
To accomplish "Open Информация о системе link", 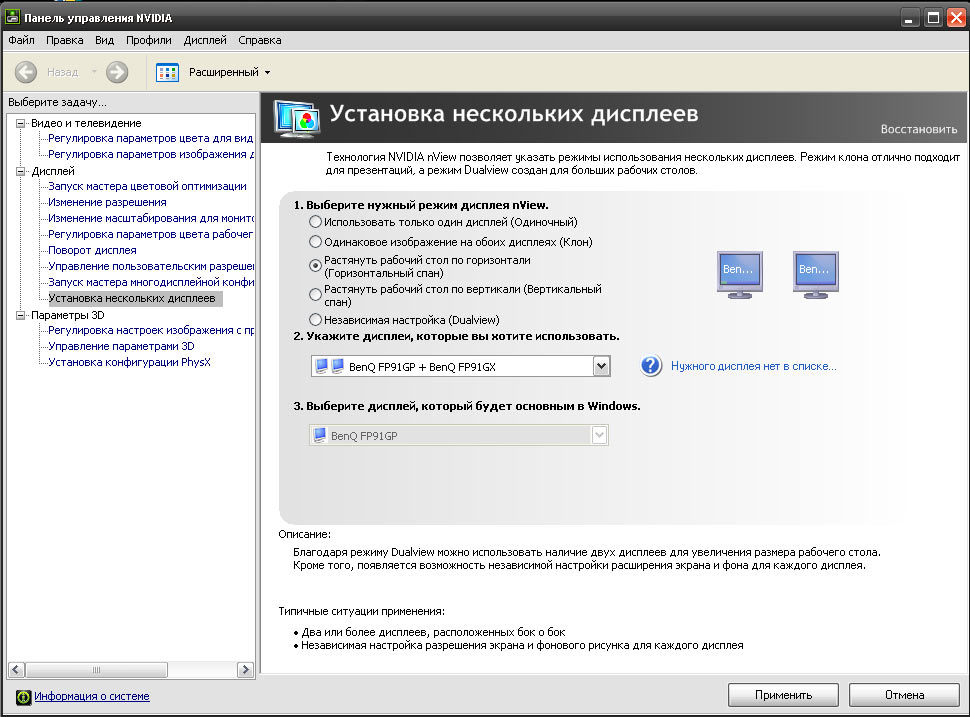I will (92, 696).
